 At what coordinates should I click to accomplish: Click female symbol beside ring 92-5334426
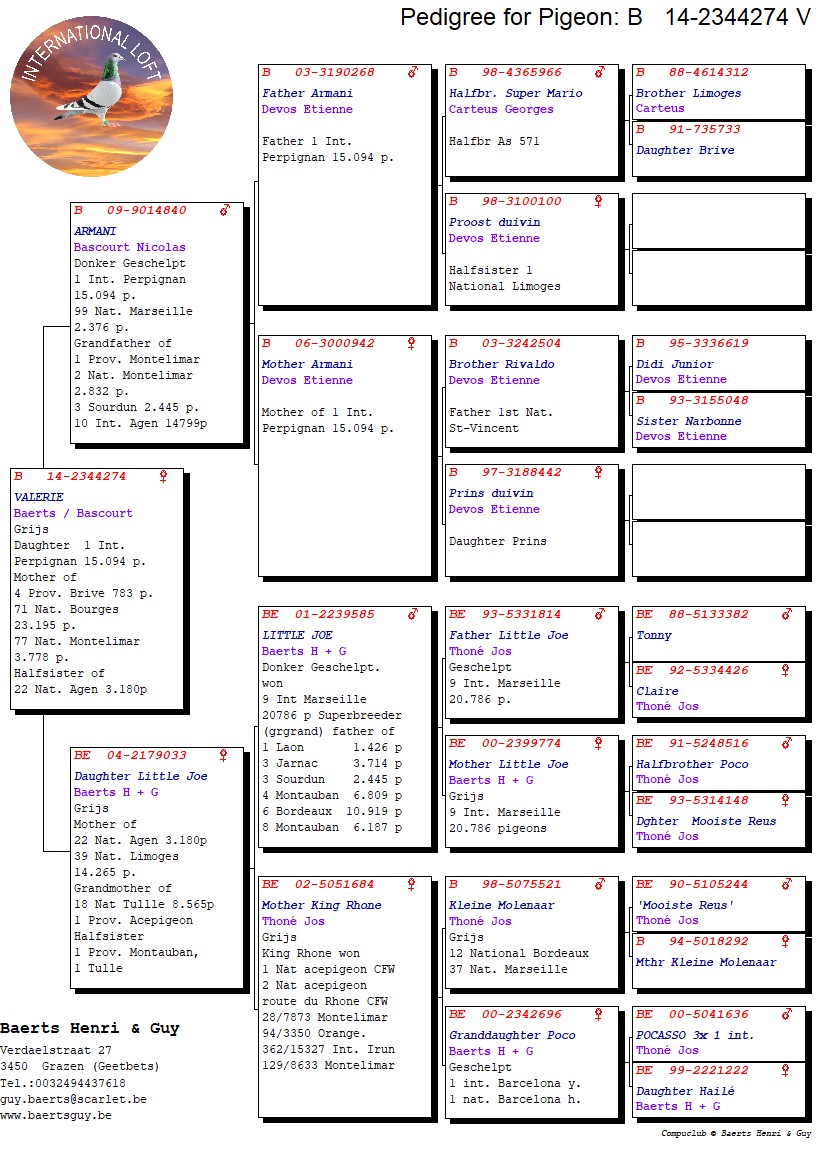pos(786,670)
